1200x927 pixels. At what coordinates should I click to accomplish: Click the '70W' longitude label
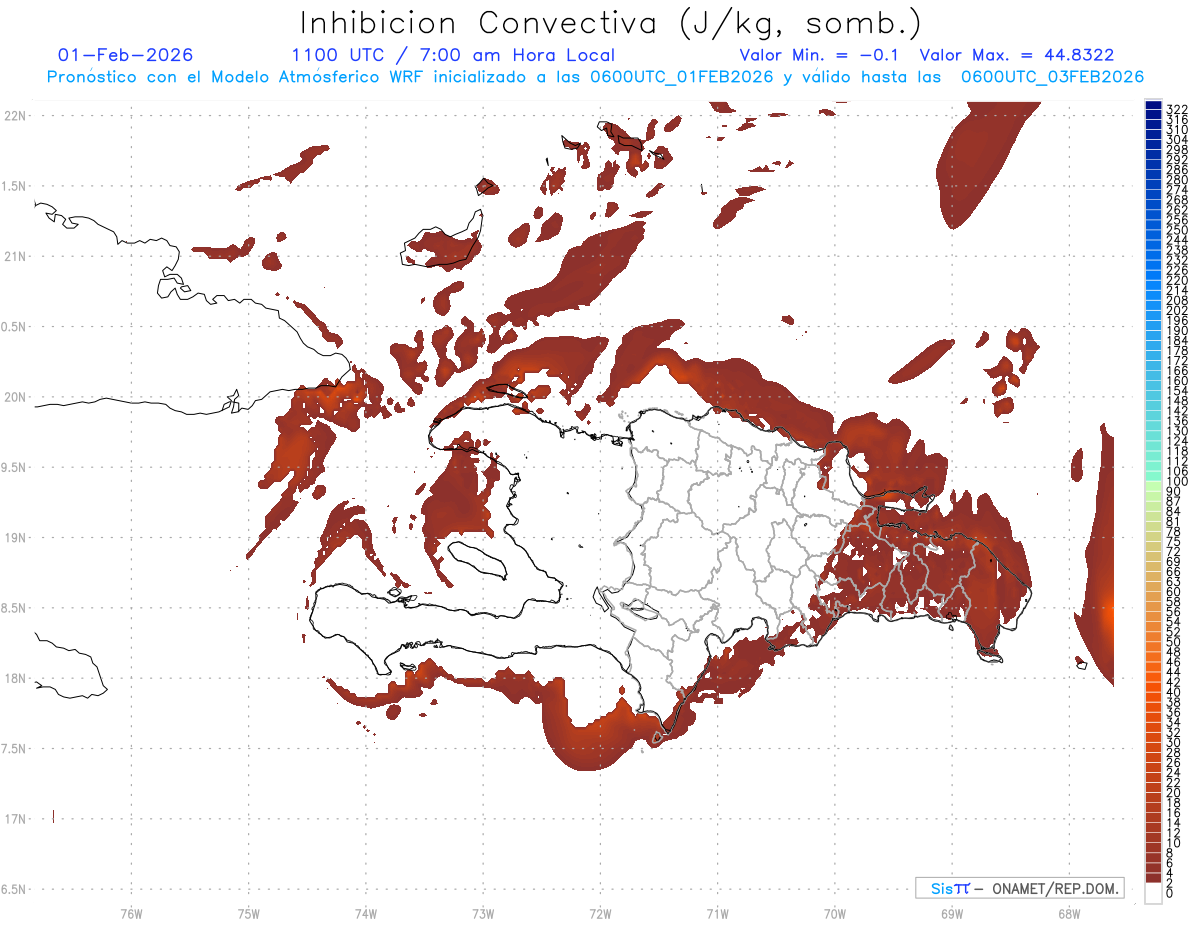835,912
